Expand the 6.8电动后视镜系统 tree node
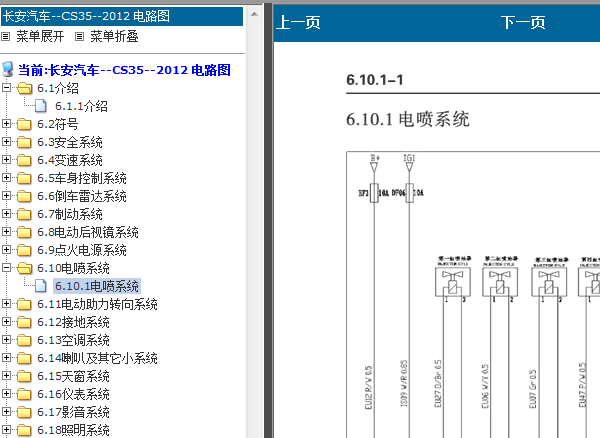Image resolution: width=600 pixels, height=438 pixels. 6,231
